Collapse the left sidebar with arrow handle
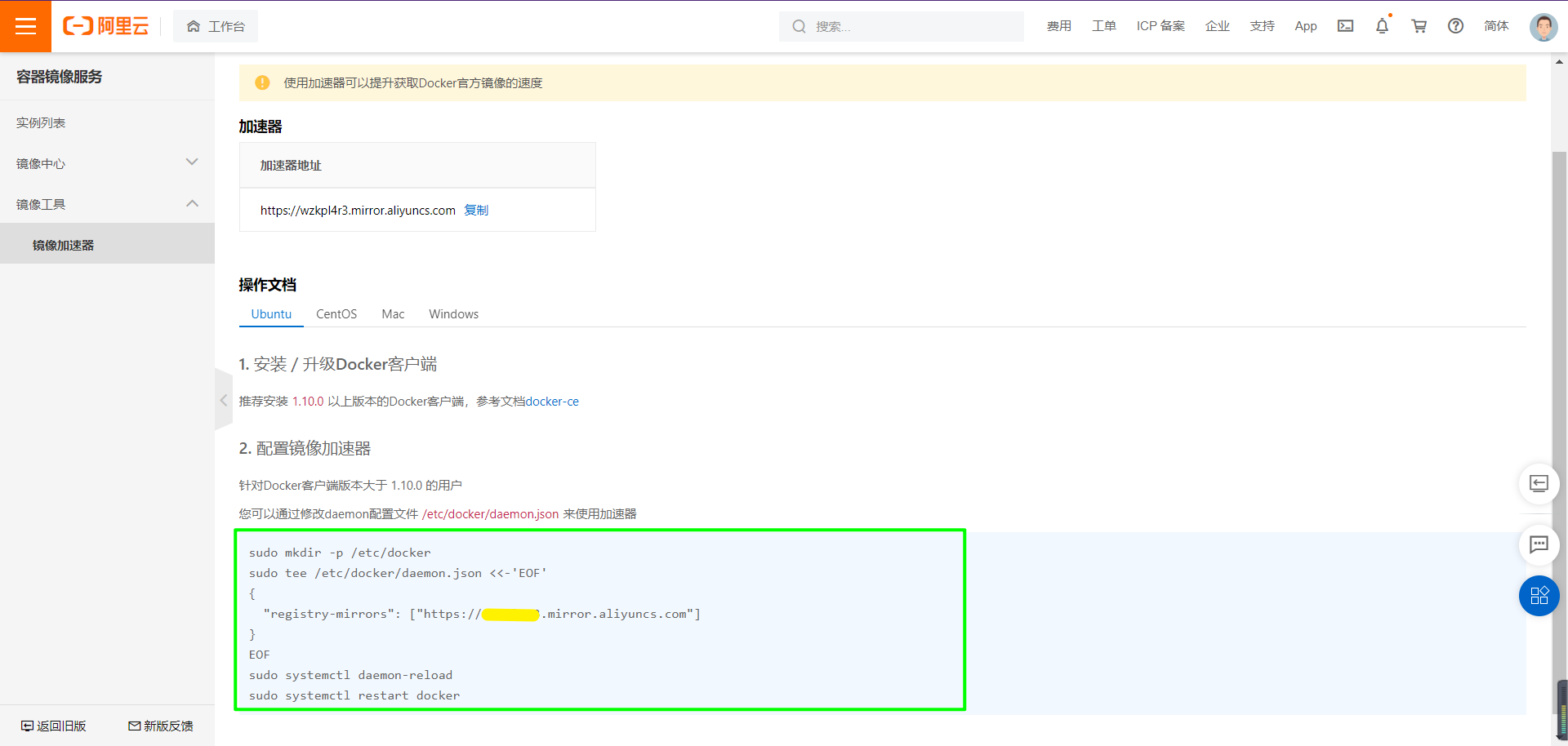The height and width of the screenshot is (746, 1568). (x=223, y=400)
